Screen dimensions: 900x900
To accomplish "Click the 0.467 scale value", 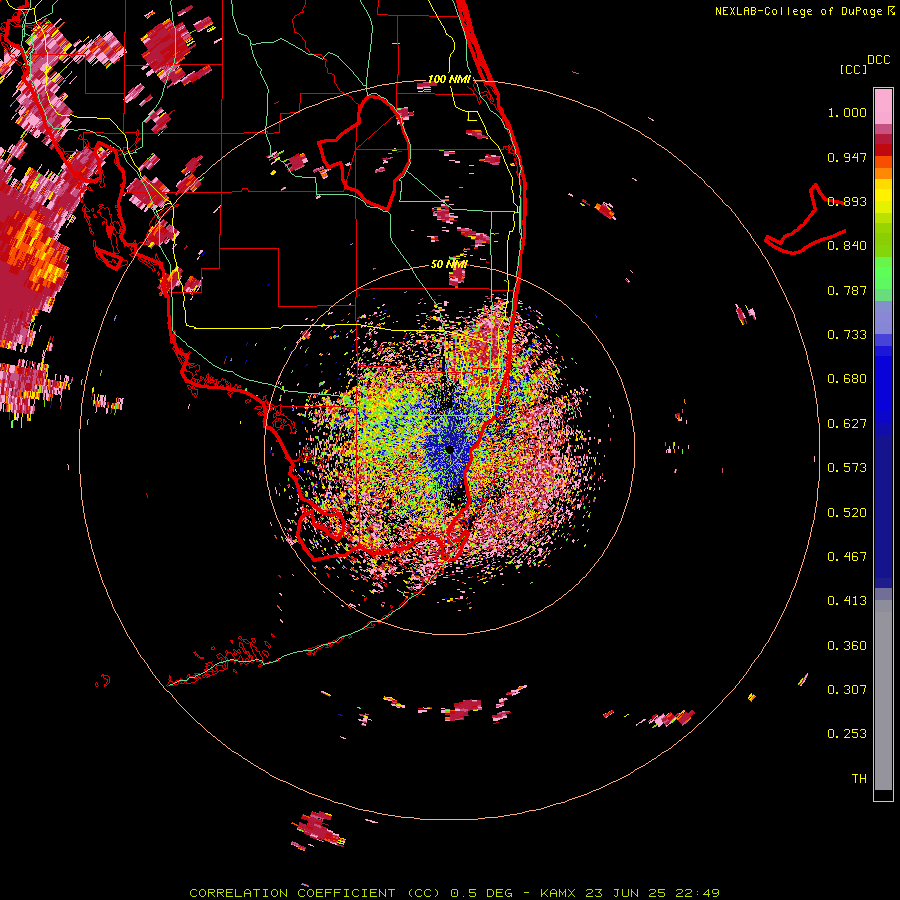I will pos(847,557).
